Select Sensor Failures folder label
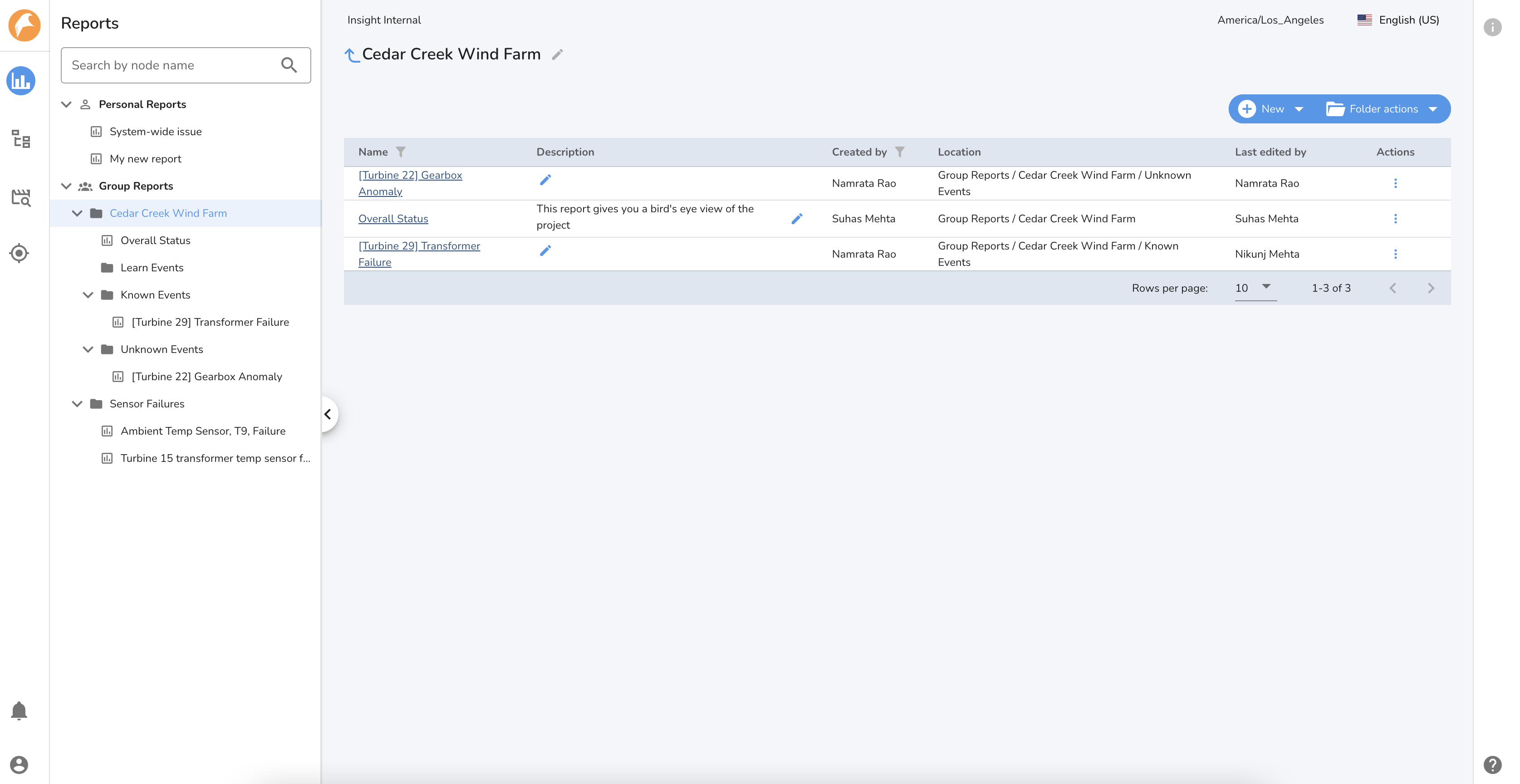The image size is (1520, 784). coord(147,404)
